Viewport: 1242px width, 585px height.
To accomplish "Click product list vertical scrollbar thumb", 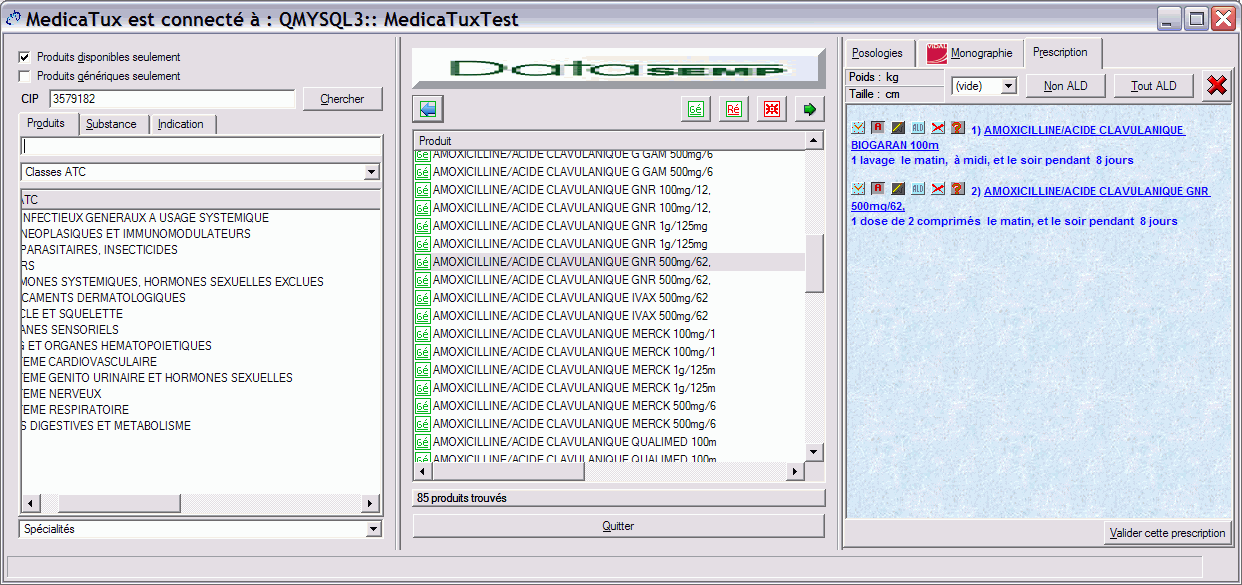I will pyautogui.click(x=814, y=264).
